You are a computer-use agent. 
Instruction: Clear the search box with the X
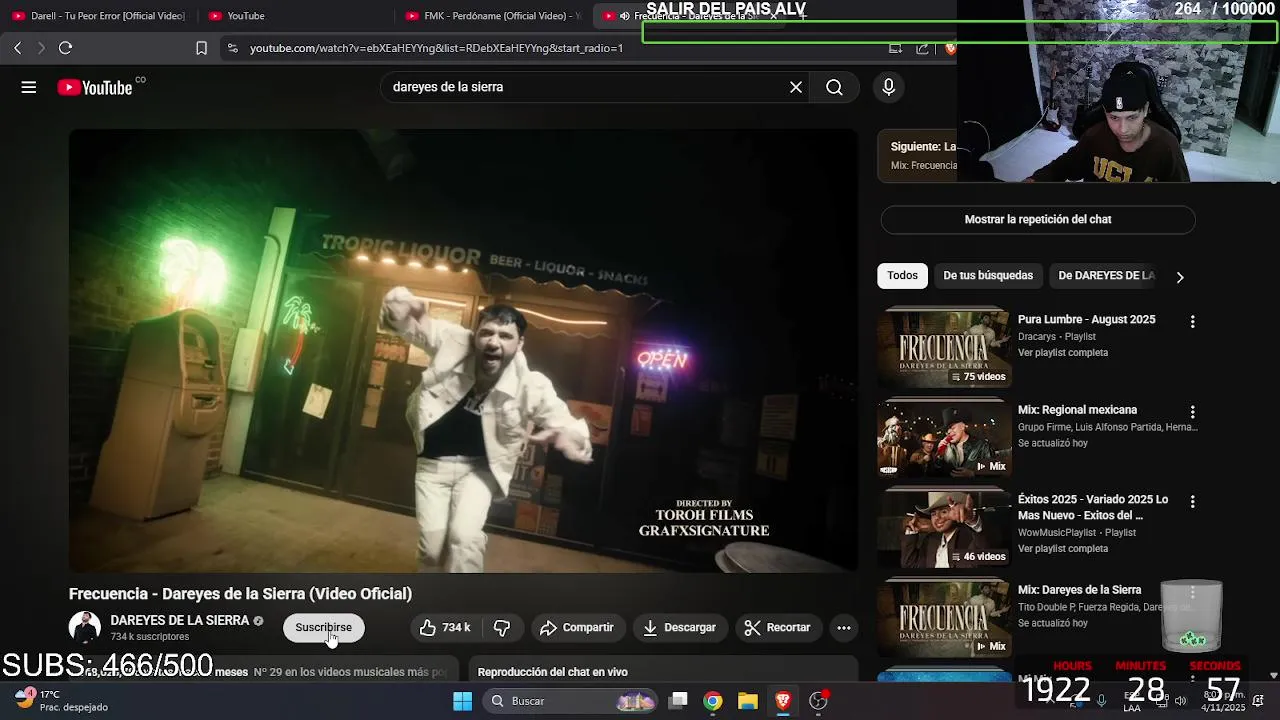(796, 87)
